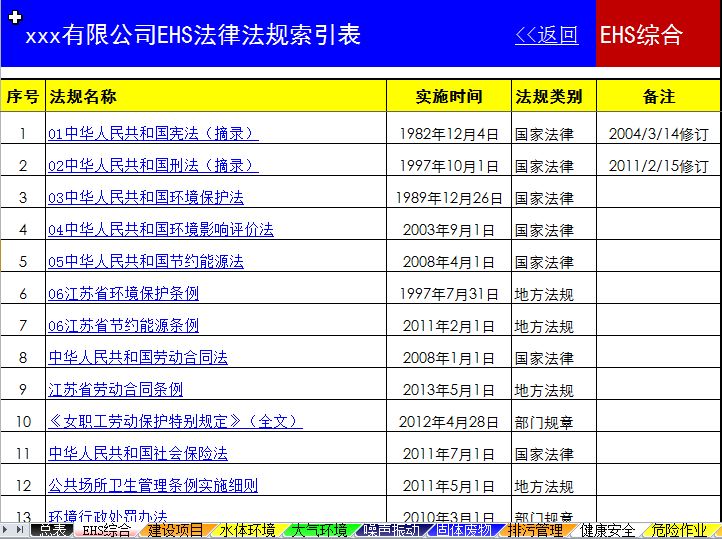Open 04中华人民共和国环境影响评价法 hyperlink
The height and width of the screenshot is (539, 722).
(x=160, y=229)
